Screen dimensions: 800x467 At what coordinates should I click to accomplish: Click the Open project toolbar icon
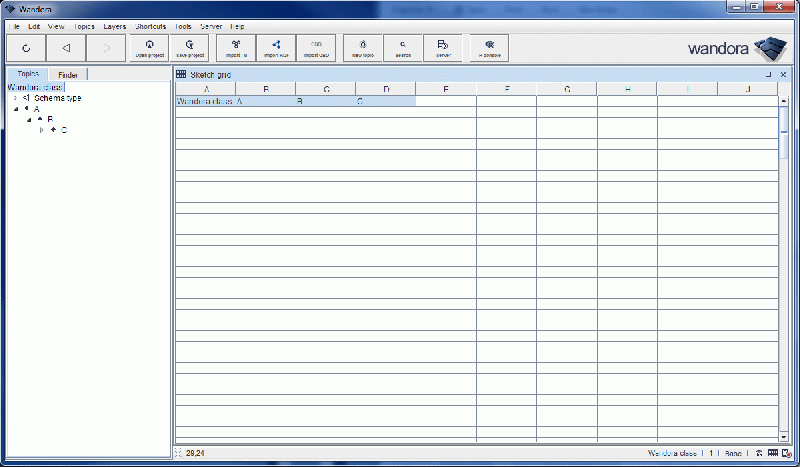click(150, 47)
